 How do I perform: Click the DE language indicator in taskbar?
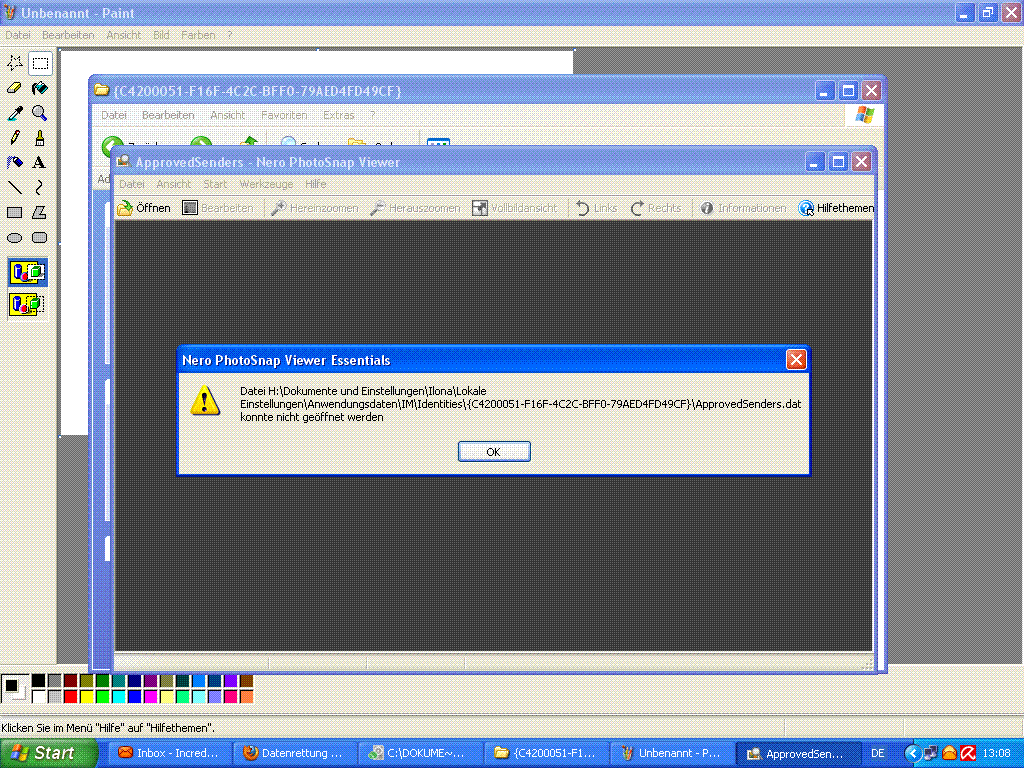coord(878,754)
